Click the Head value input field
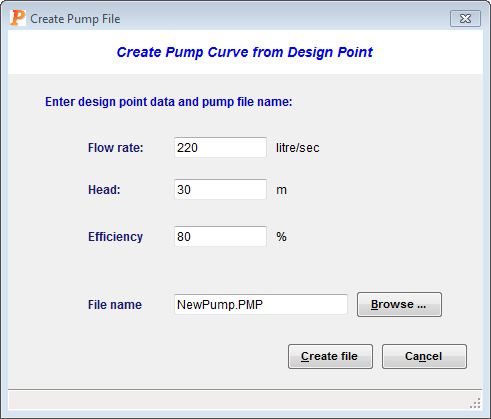Viewport: 491px width, 419px height. tap(220, 189)
